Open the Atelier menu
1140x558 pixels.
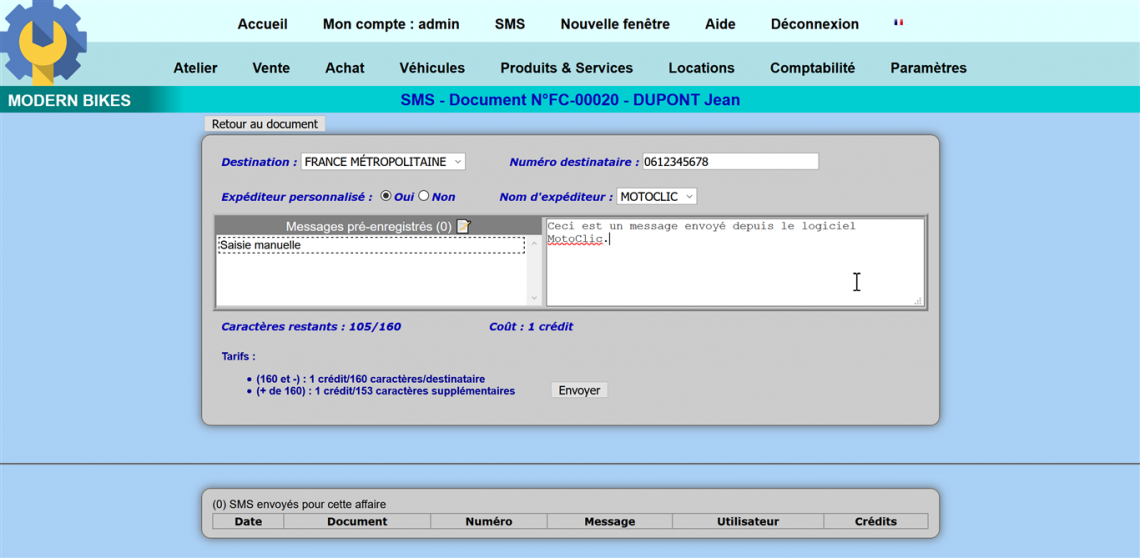pyautogui.click(x=195, y=68)
